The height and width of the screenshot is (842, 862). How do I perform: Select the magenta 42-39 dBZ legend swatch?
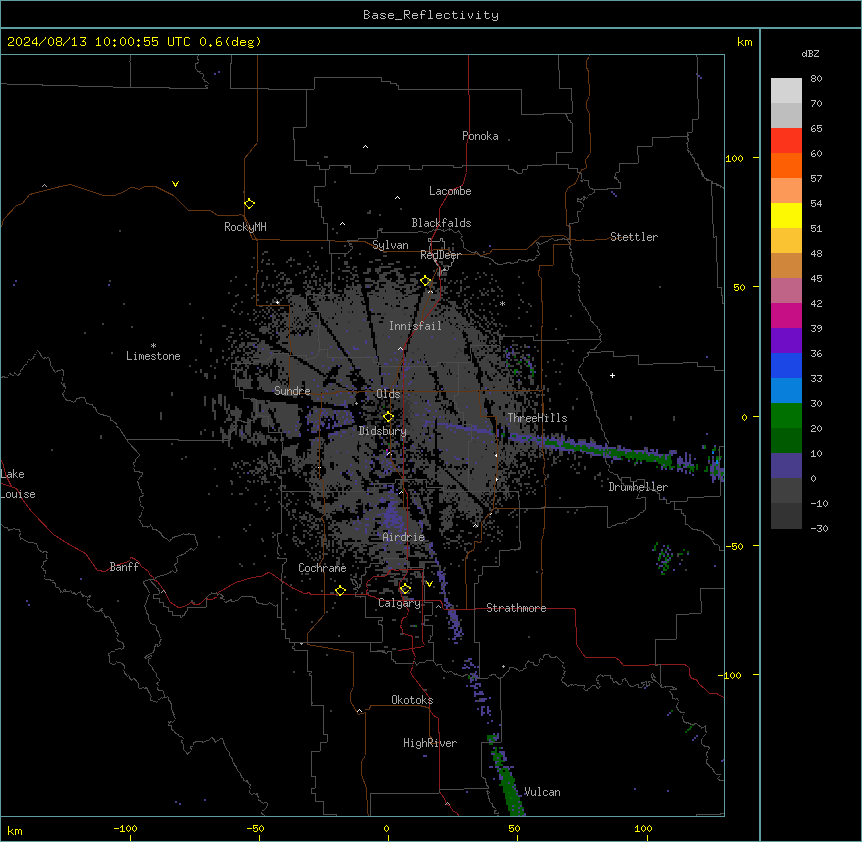click(786, 315)
